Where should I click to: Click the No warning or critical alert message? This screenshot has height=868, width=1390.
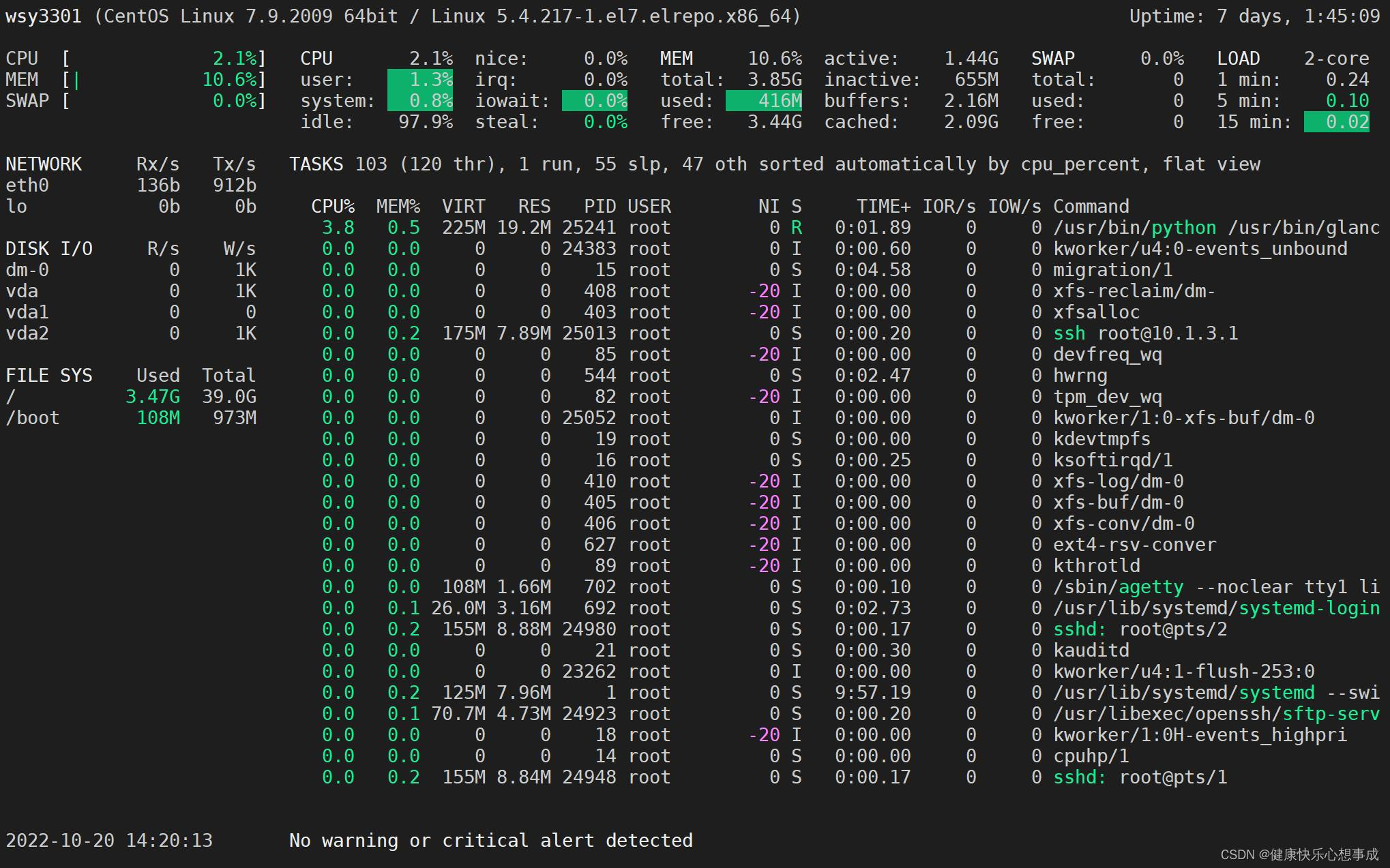pos(490,840)
